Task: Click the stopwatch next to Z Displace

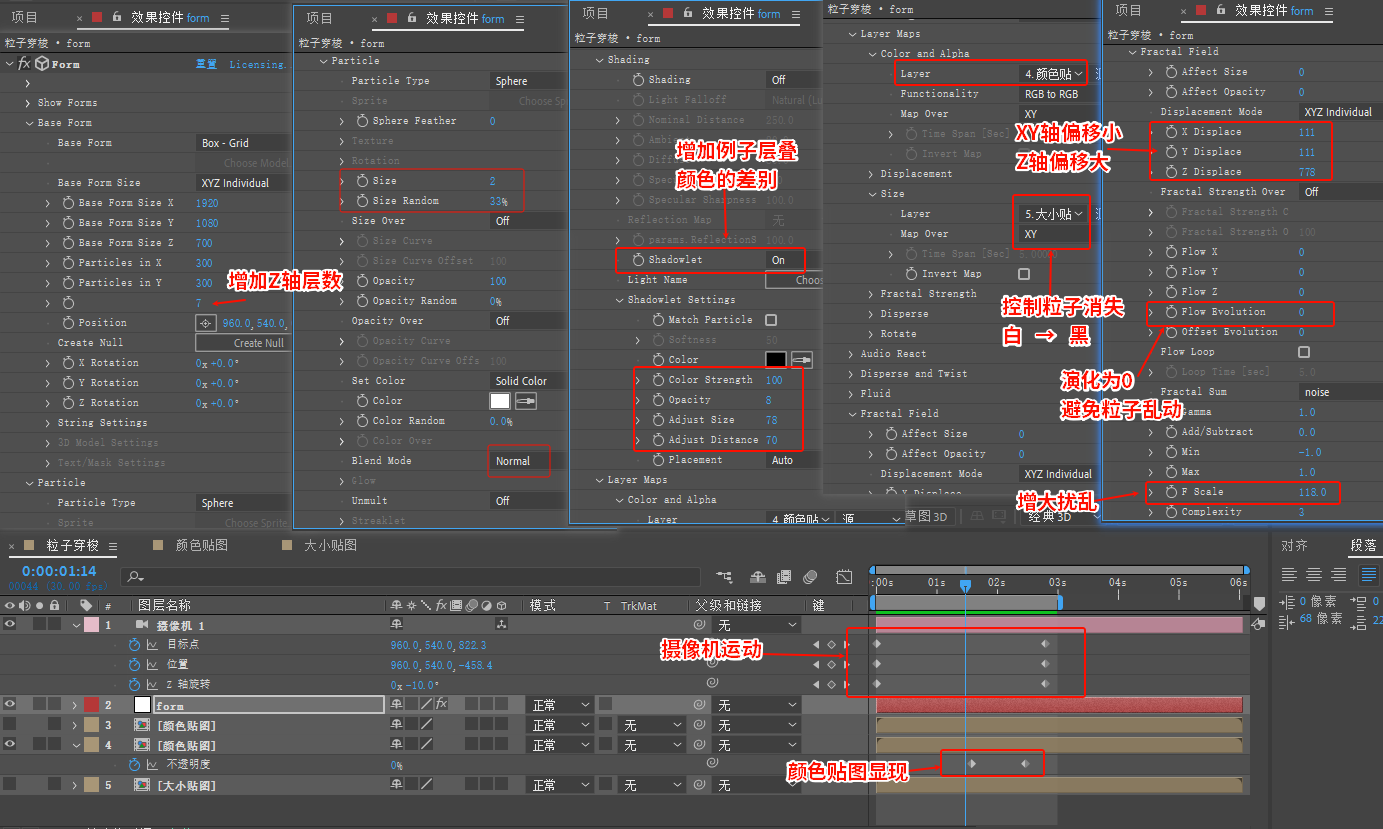Action: [1171, 172]
